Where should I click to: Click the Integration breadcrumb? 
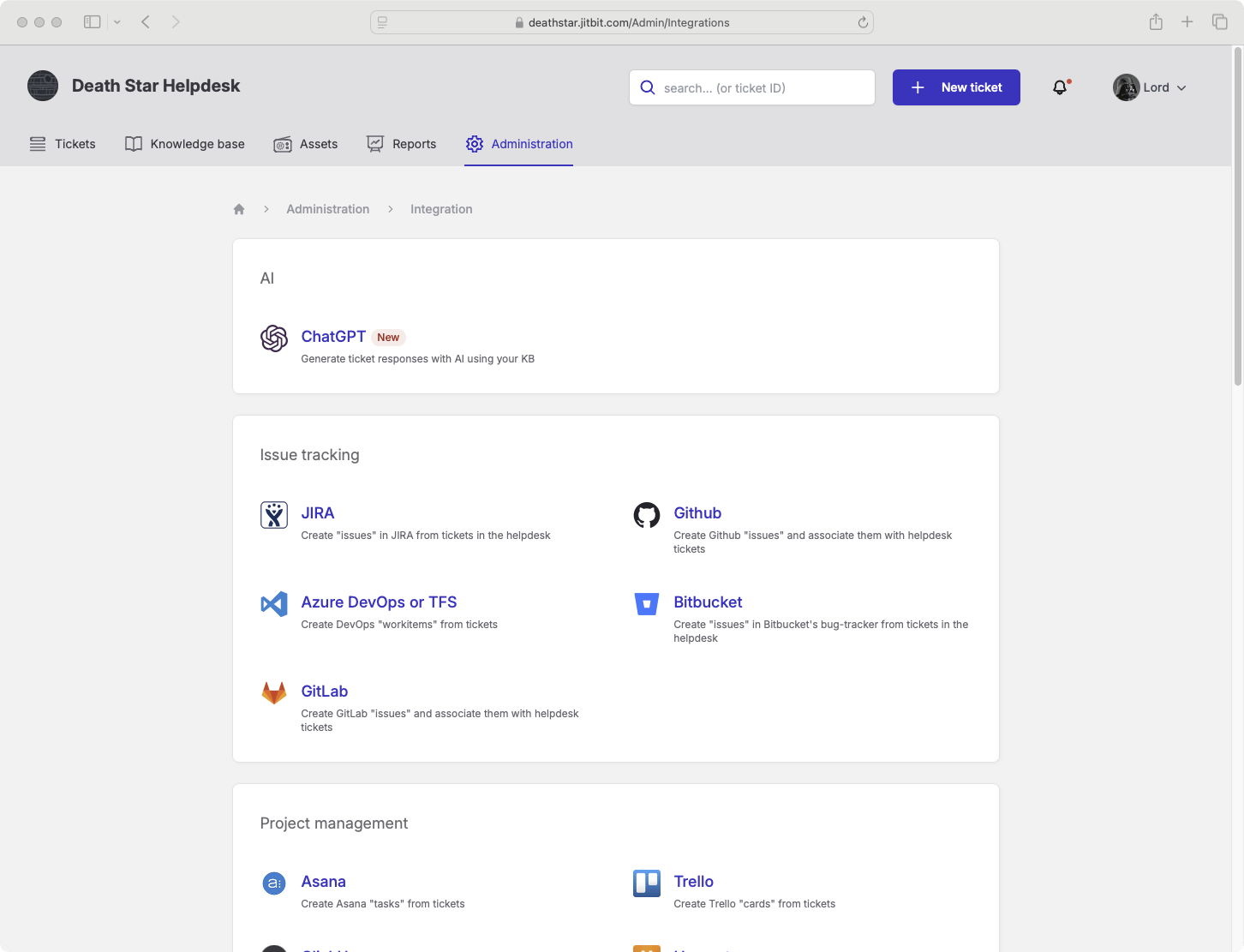pos(441,209)
